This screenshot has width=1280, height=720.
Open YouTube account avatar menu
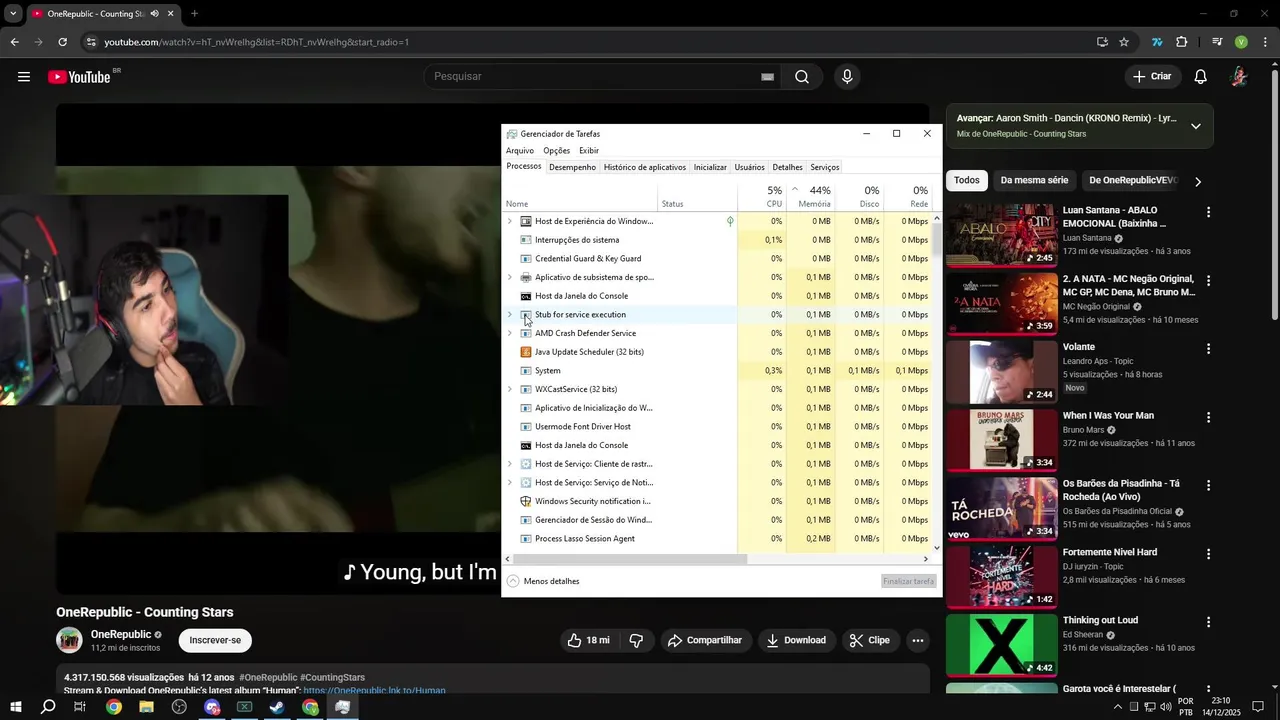pos(1239,77)
